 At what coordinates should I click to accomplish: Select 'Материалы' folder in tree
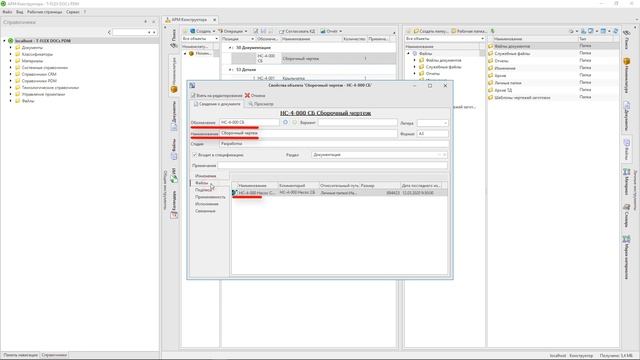[x=32, y=61]
